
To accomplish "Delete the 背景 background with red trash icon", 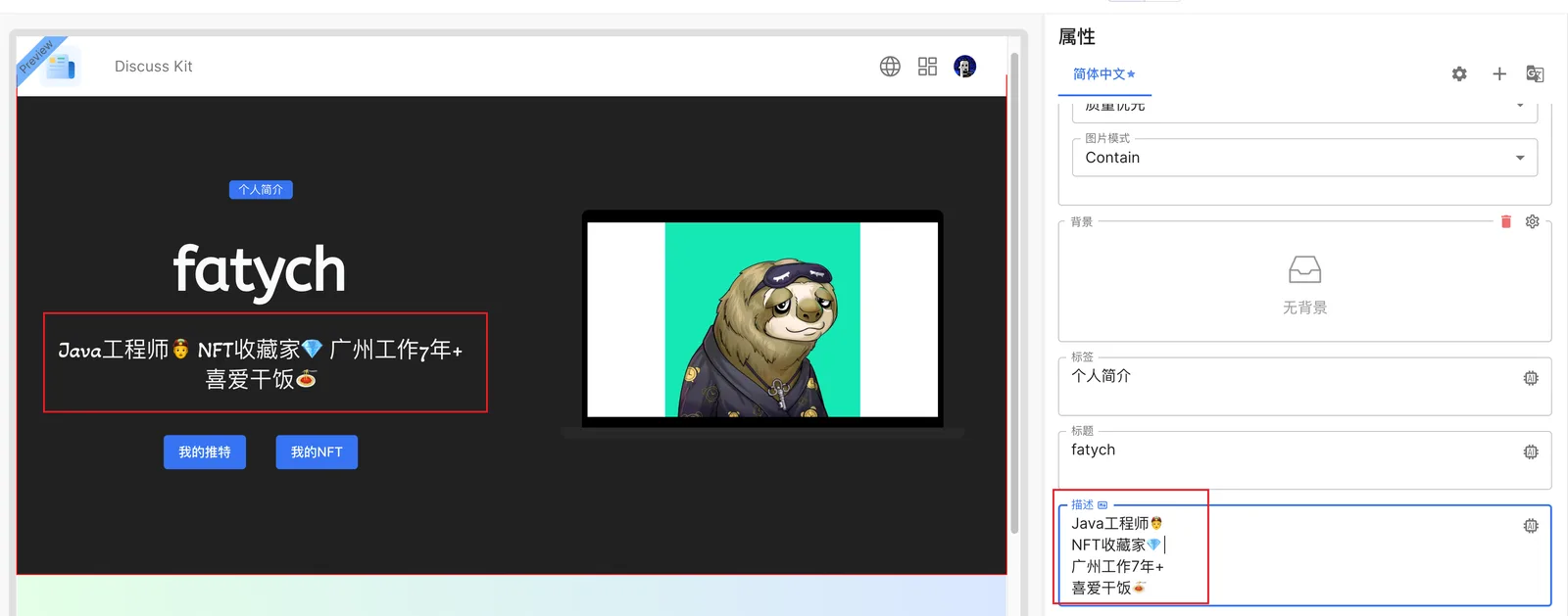I will click(x=1506, y=222).
